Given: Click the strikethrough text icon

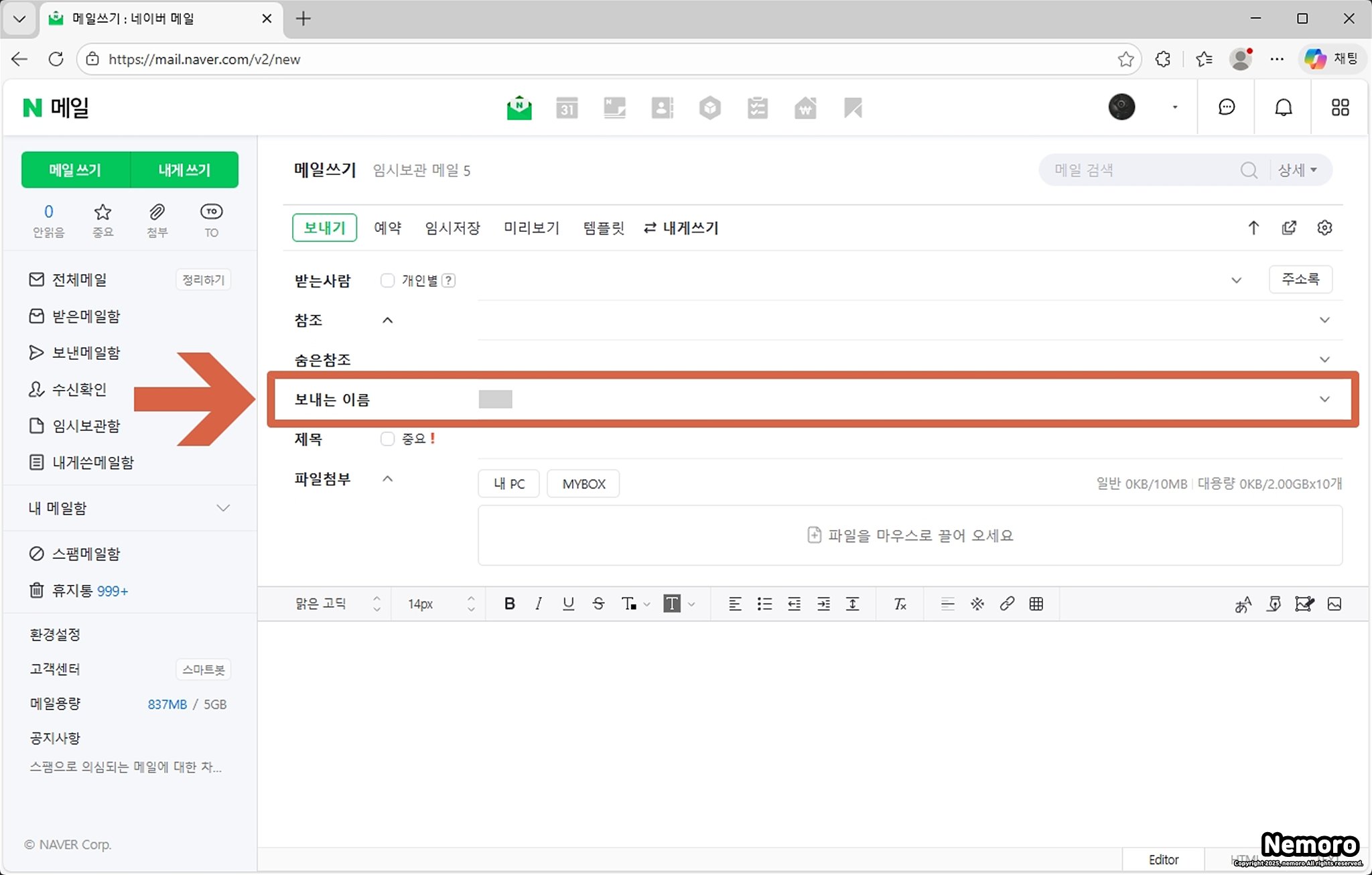Looking at the screenshot, I should pyautogui.click(x=598, y=604).
